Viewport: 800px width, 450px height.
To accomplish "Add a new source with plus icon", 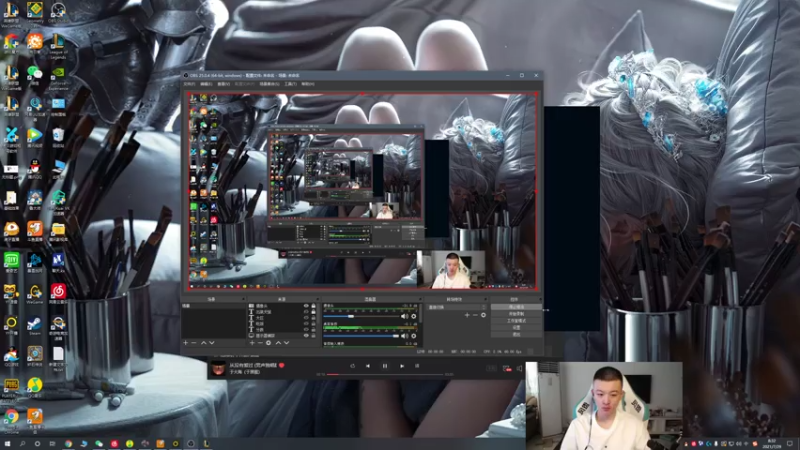I will pyautogui.click(x=252, y=343).
